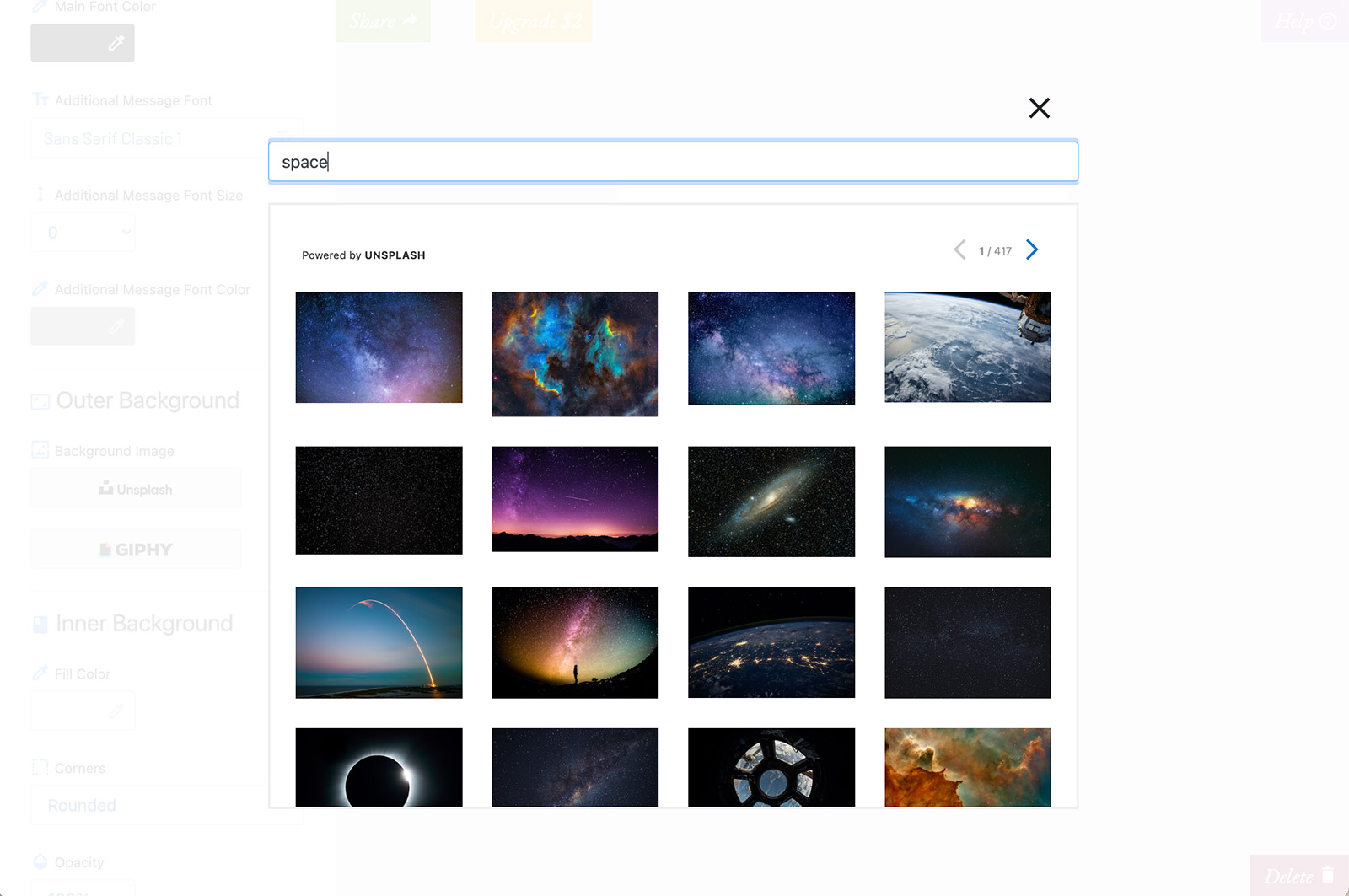The width and height of the screenshot is (1349, 896).
Task: Go to previous page of results
Action: pos(959,249)
